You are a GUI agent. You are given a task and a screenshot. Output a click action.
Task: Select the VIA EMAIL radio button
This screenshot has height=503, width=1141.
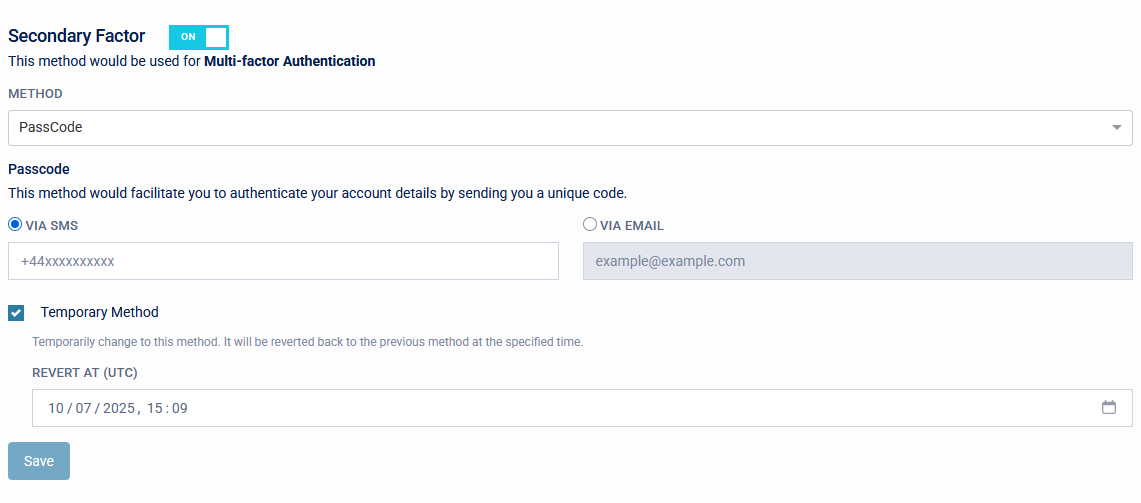click(590, 225)
